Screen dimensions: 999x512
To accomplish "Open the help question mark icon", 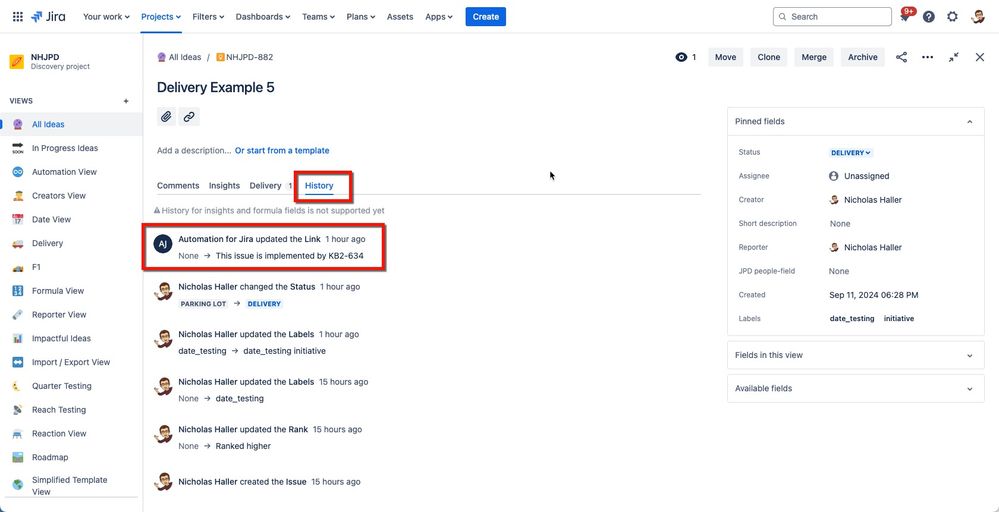I will coord(929,17).
